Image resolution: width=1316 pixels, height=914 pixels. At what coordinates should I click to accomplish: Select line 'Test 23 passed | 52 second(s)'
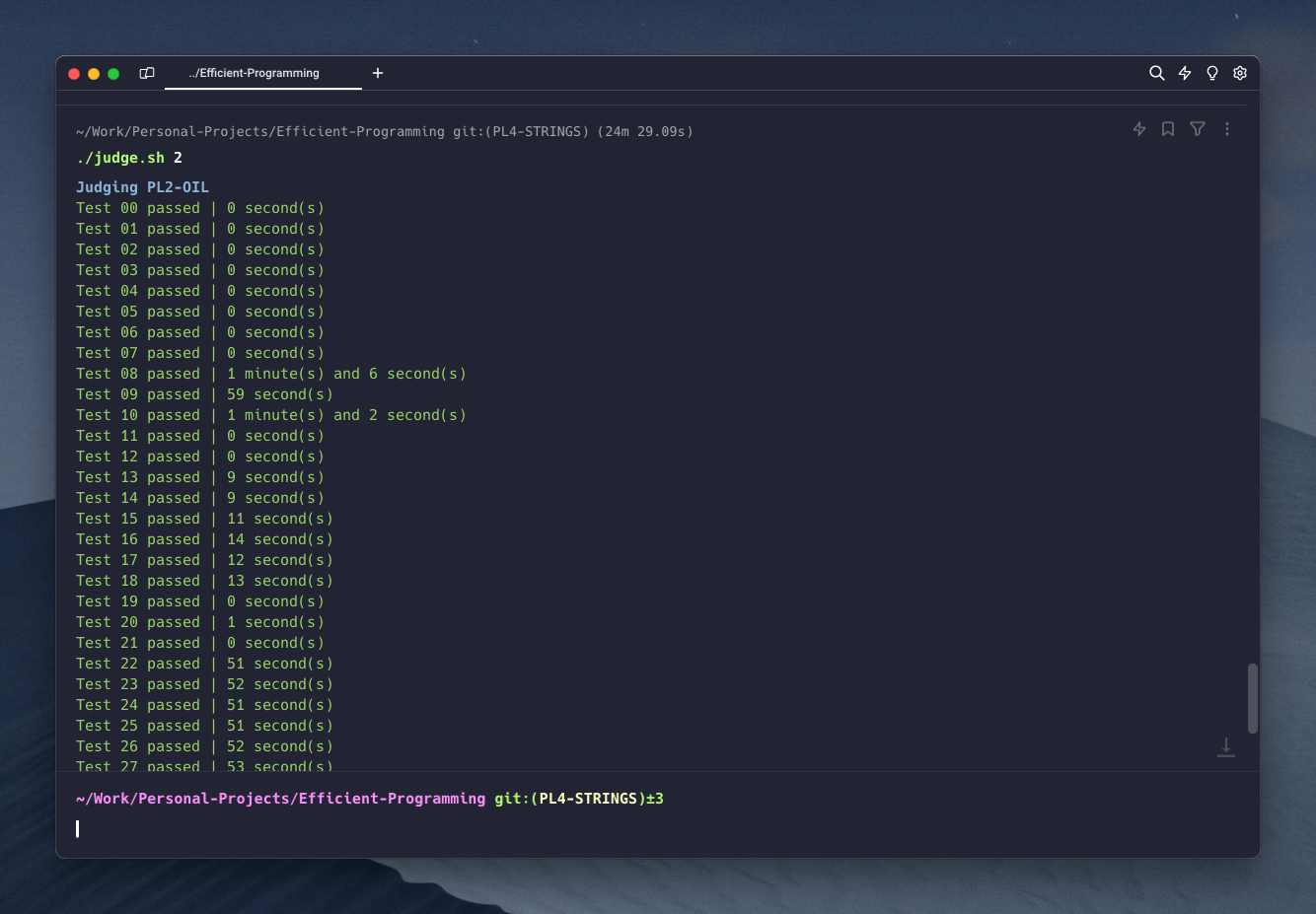coord(204,684)
